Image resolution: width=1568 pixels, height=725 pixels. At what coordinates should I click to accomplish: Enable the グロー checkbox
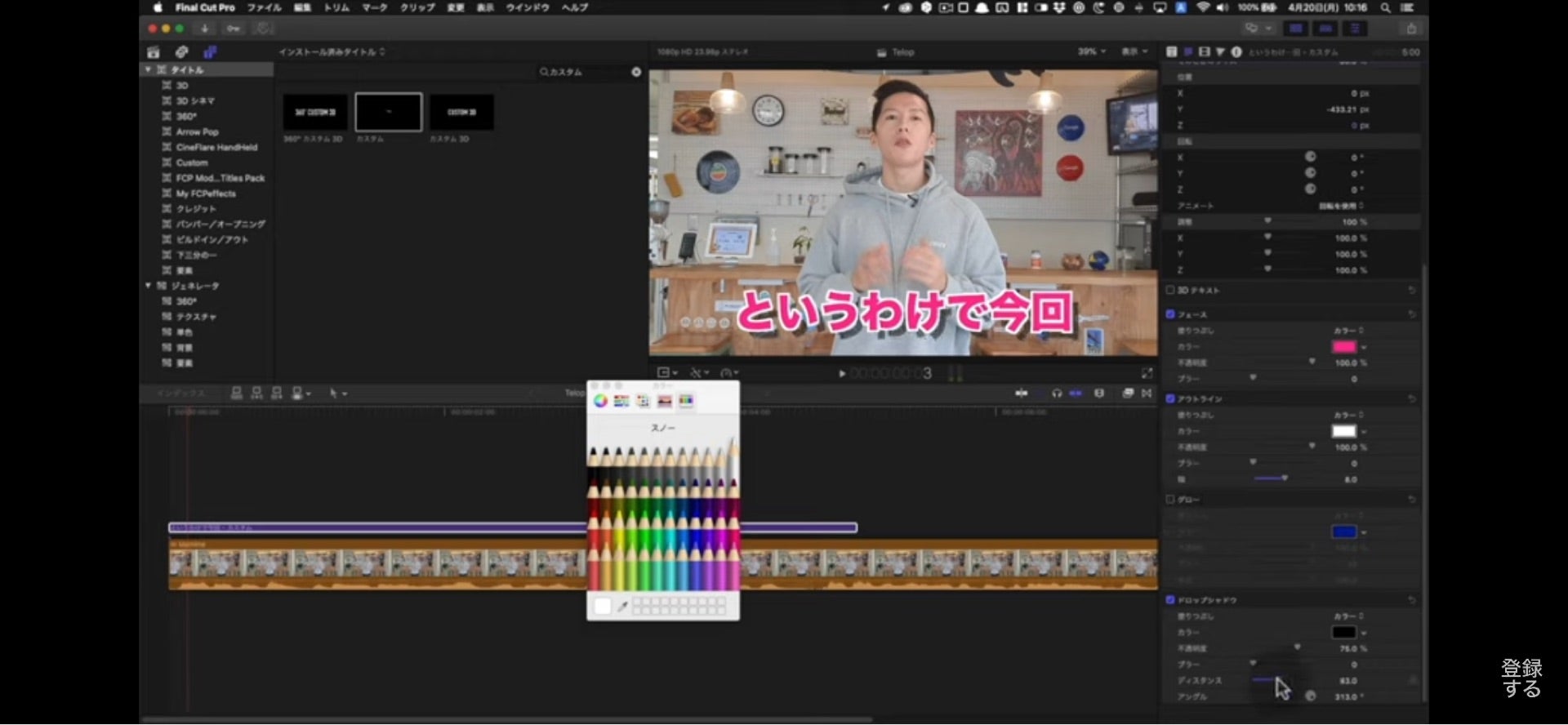(x=1170, y=499)
